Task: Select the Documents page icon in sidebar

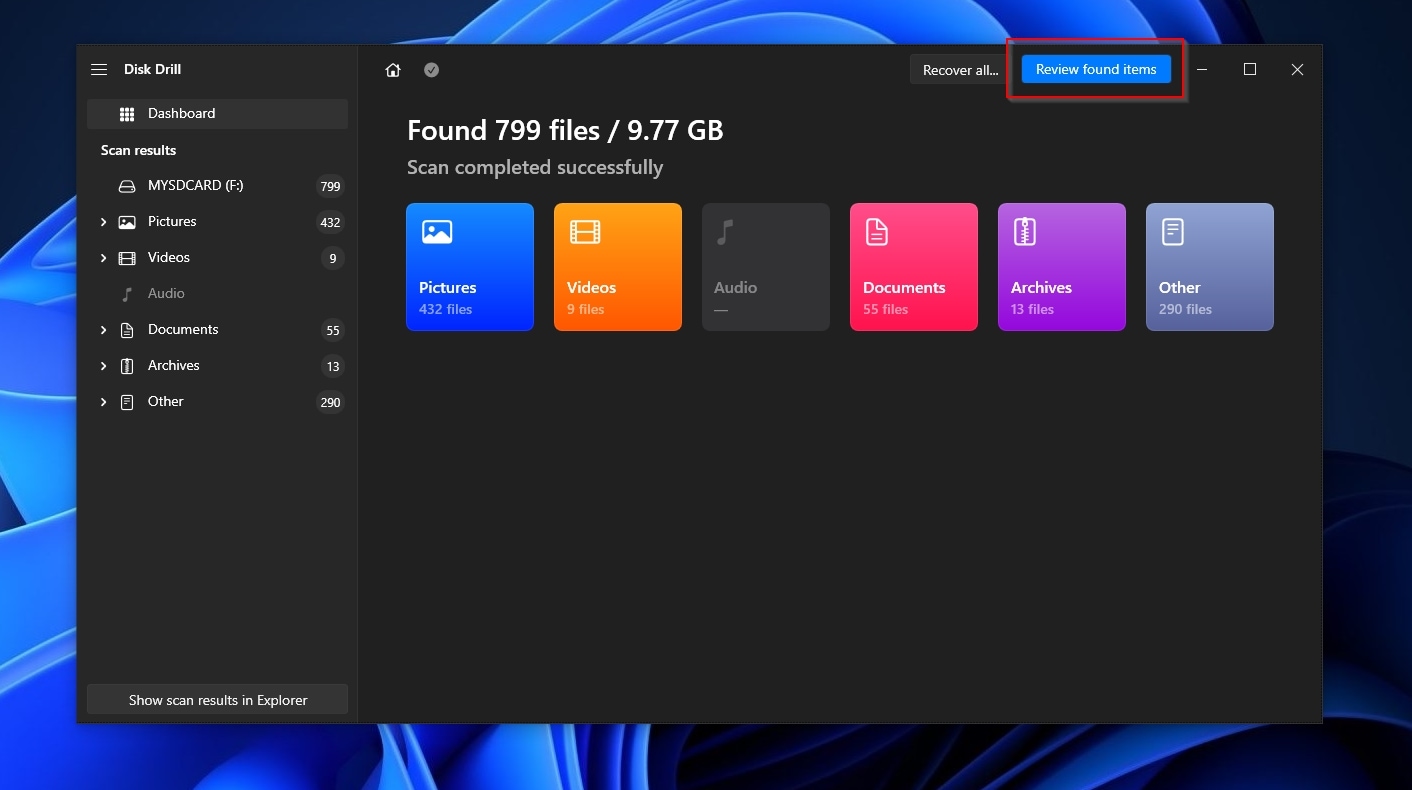Action: point(127,329)
